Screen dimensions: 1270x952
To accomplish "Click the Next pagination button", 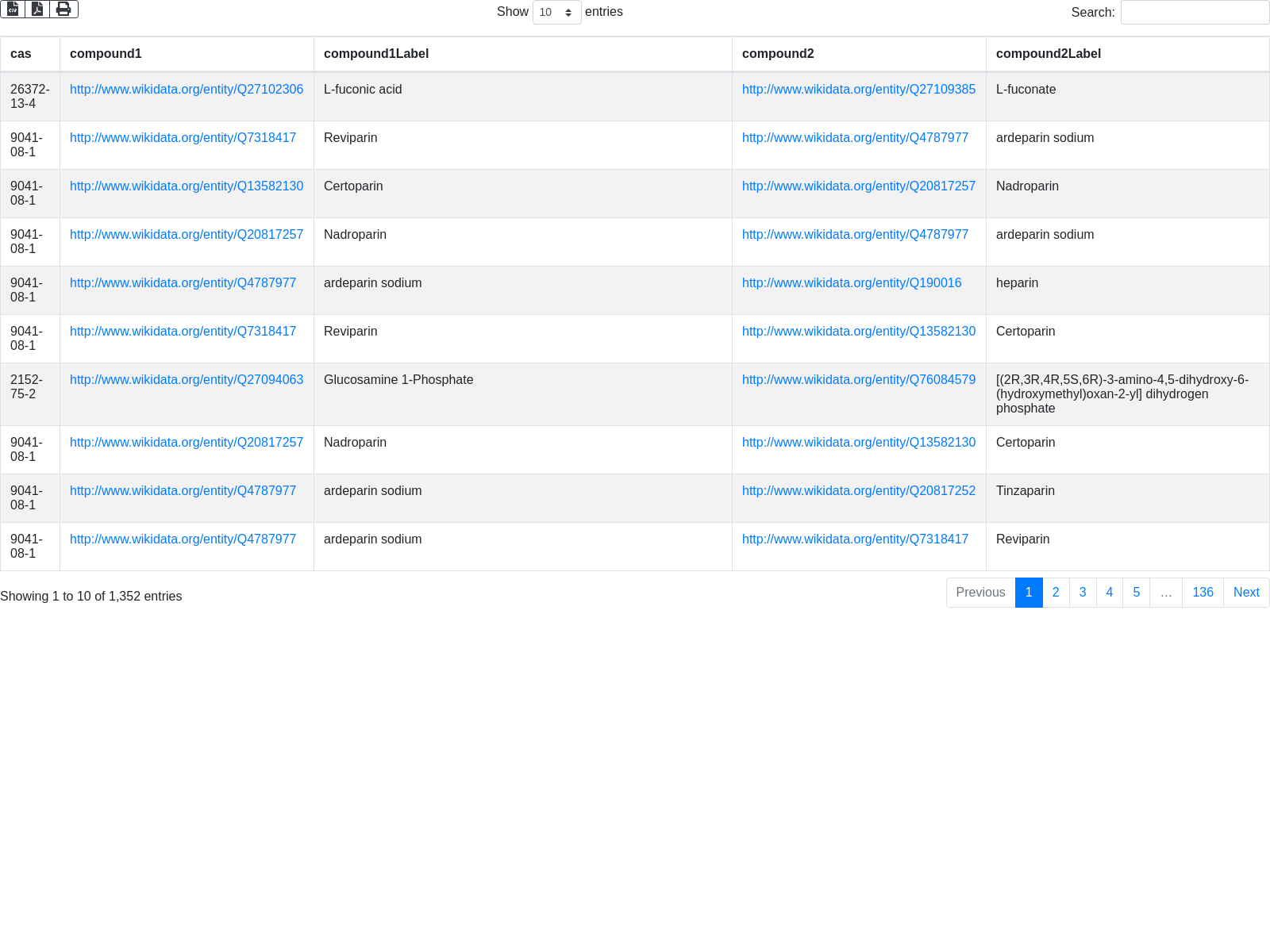I will pyautogui.click(x=1246, y=593).
